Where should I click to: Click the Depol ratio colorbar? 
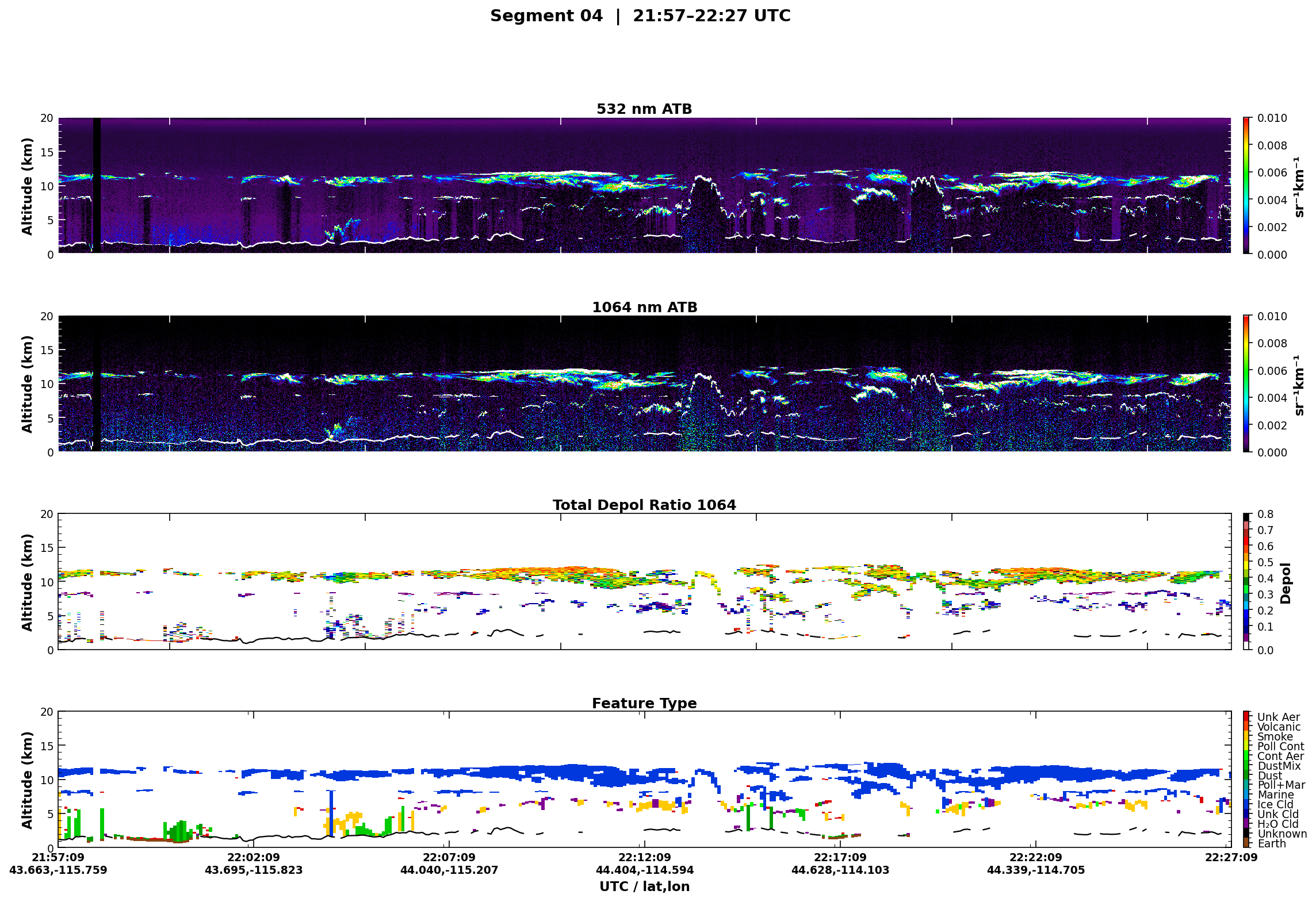pyautogui.click(x=1246, y=581)
